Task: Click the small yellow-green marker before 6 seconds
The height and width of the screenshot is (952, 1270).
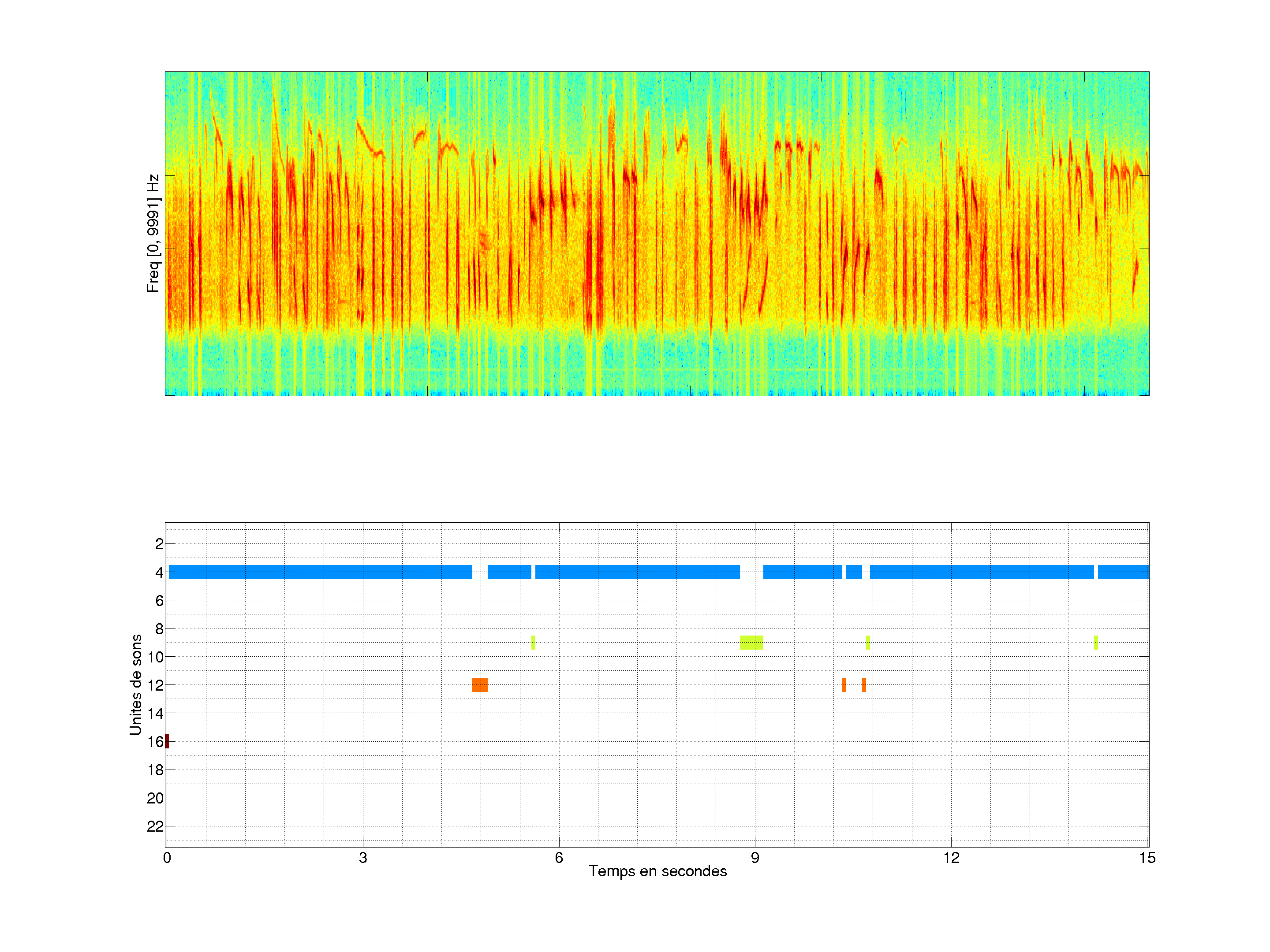Action: coord(534,643)
